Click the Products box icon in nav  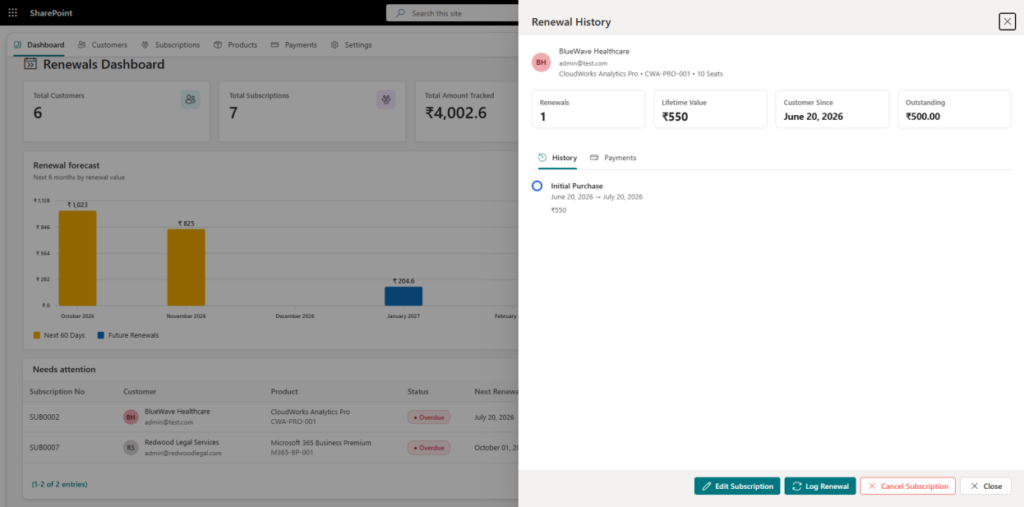coord(217,45)
